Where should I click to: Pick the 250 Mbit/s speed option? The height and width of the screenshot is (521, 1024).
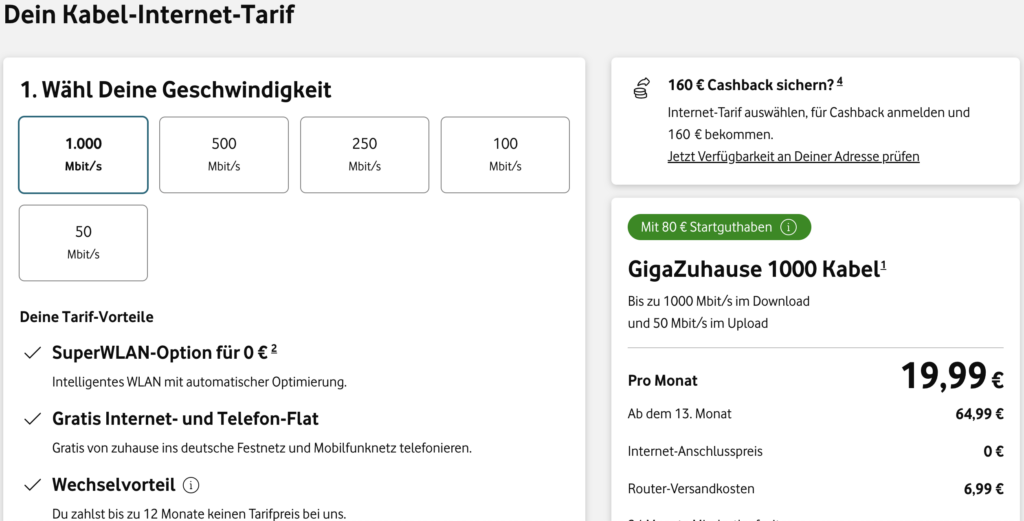[x=364, y=154]
